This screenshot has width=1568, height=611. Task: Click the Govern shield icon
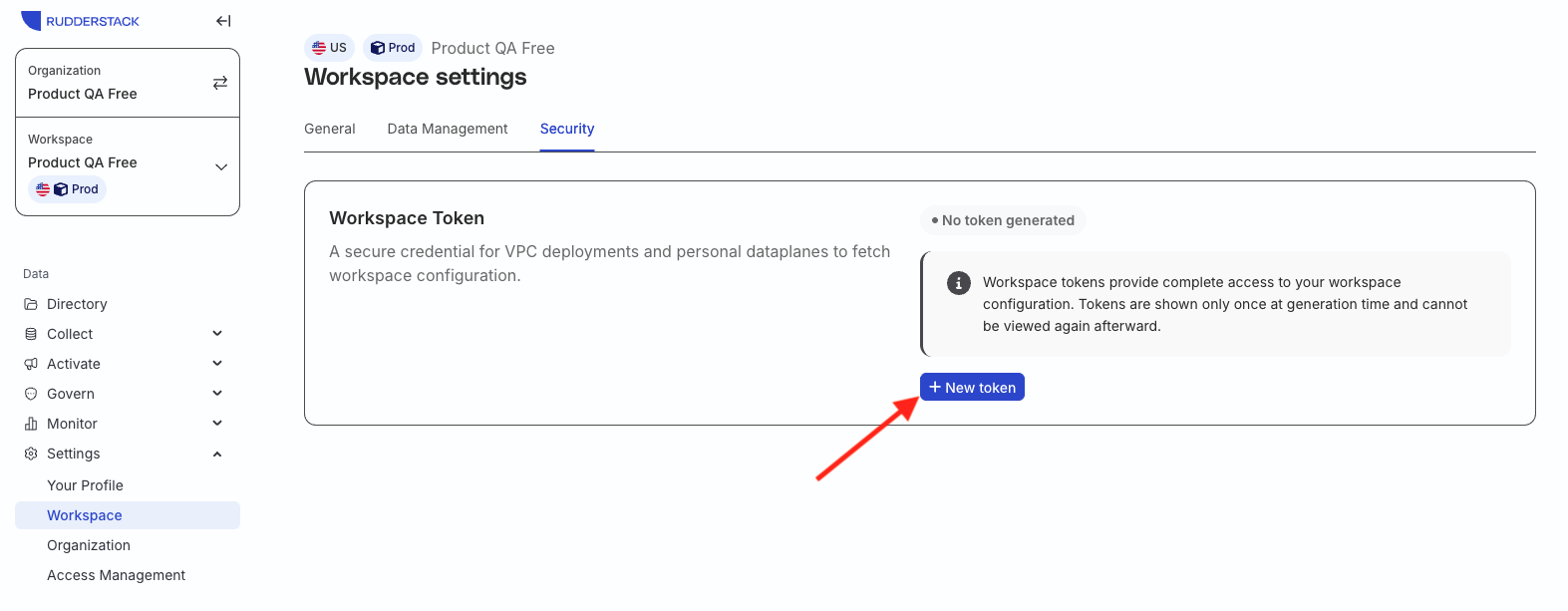[31, 394]
